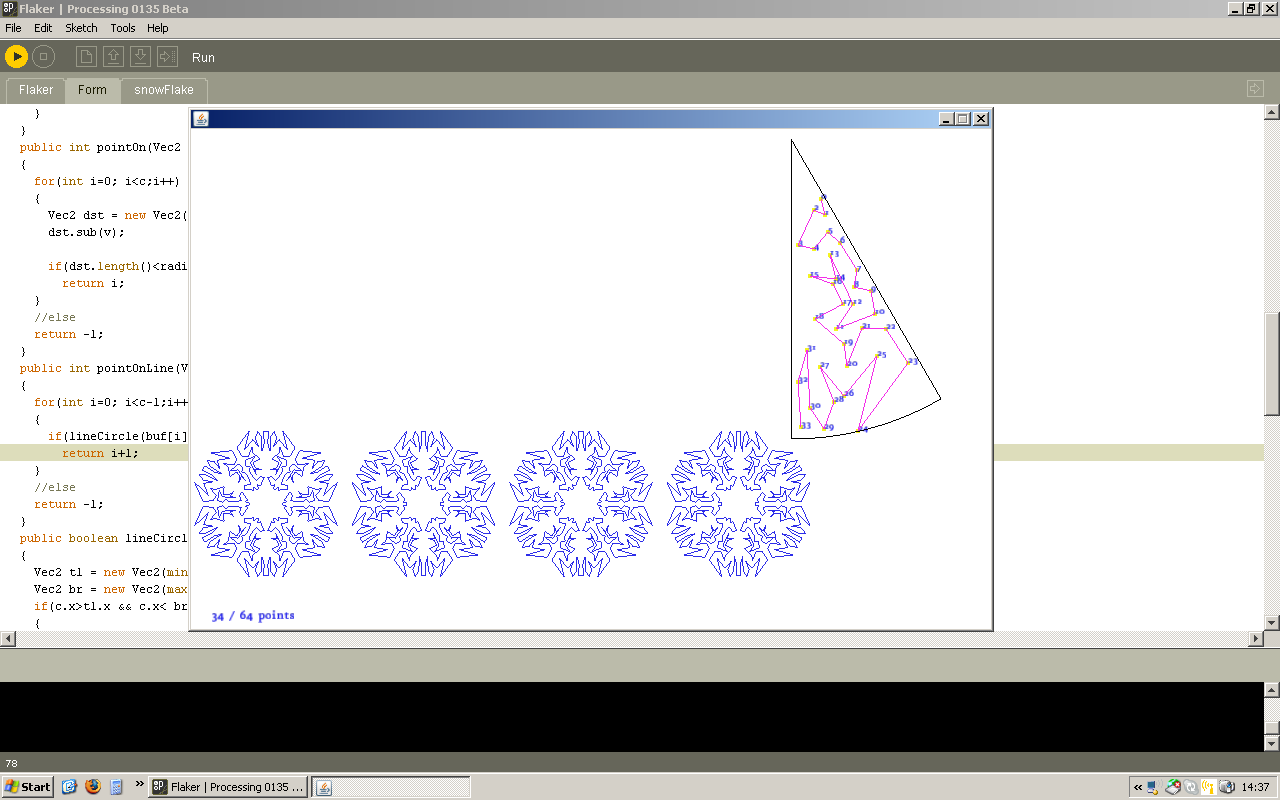
Task: Click the network connection tray icon
Action: pos(1153,788)
